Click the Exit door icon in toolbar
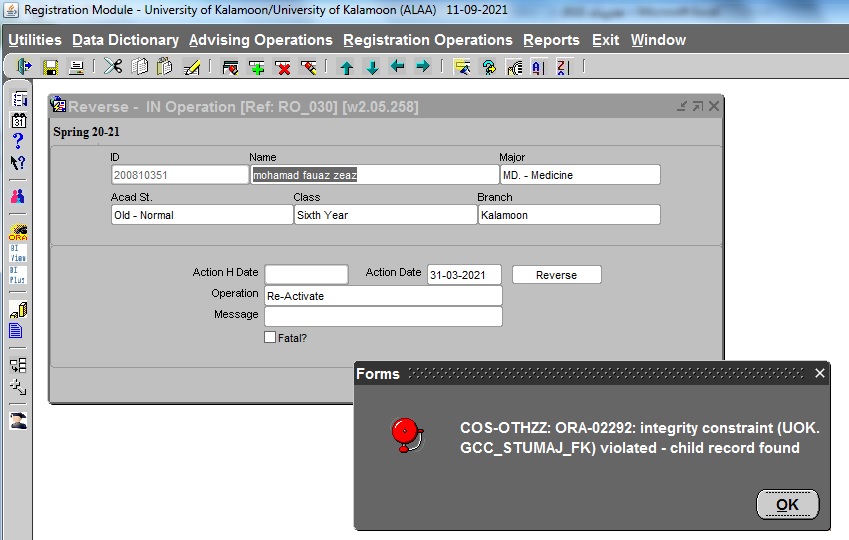 tap(24, 67)
